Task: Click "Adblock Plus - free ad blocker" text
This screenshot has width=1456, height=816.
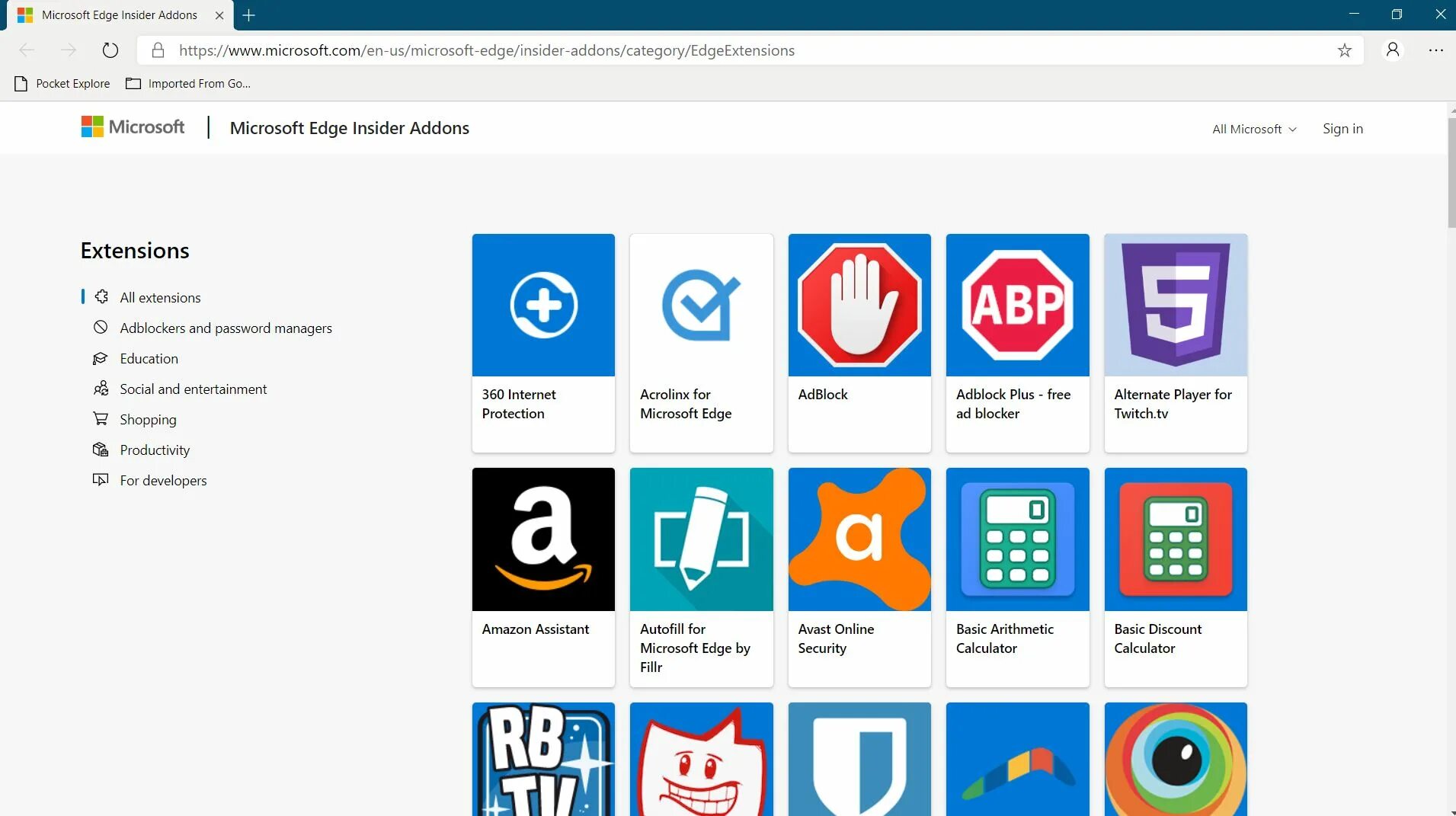Action: pos(1013,404)
